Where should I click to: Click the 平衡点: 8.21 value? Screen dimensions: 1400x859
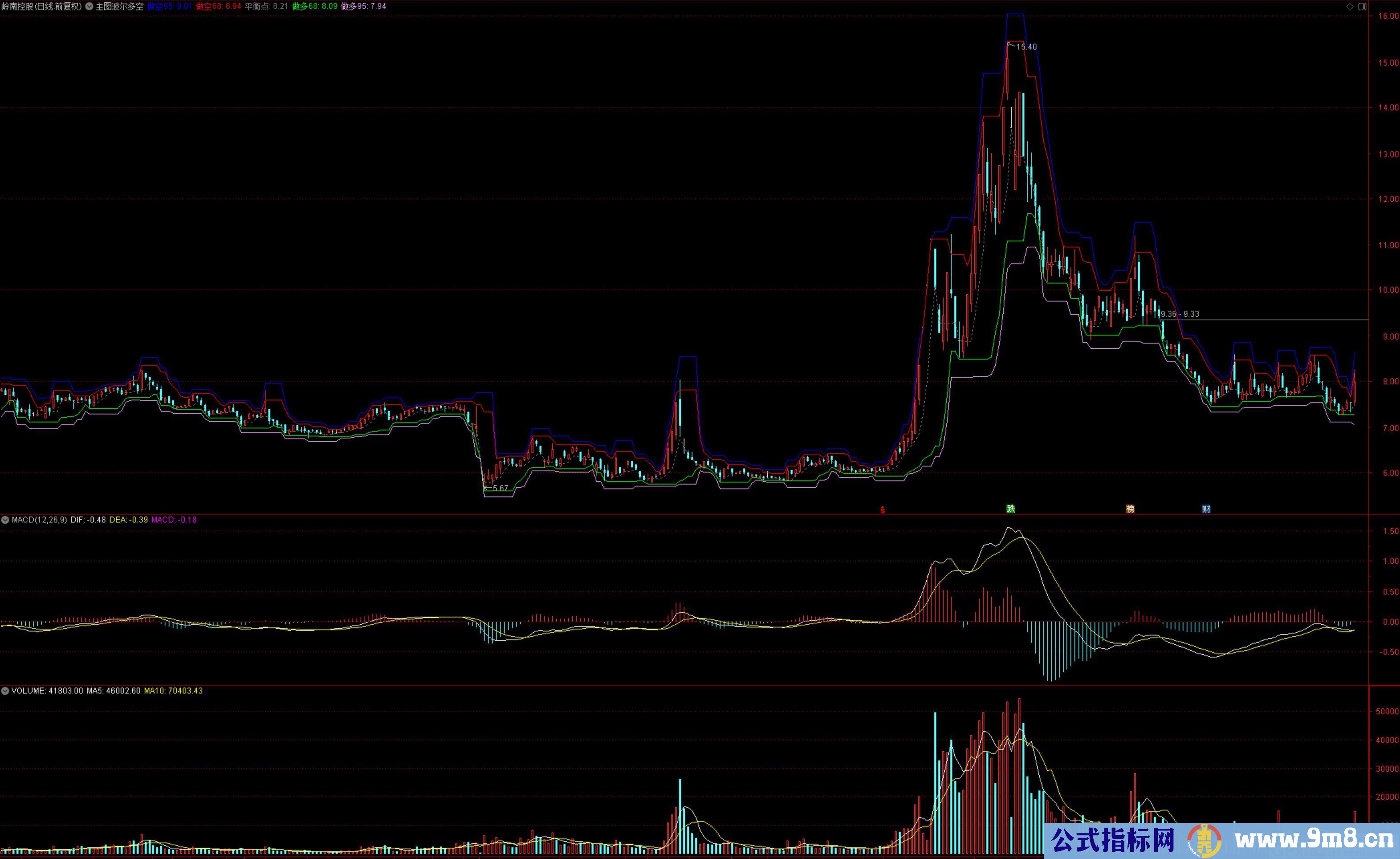click(266, 6)
